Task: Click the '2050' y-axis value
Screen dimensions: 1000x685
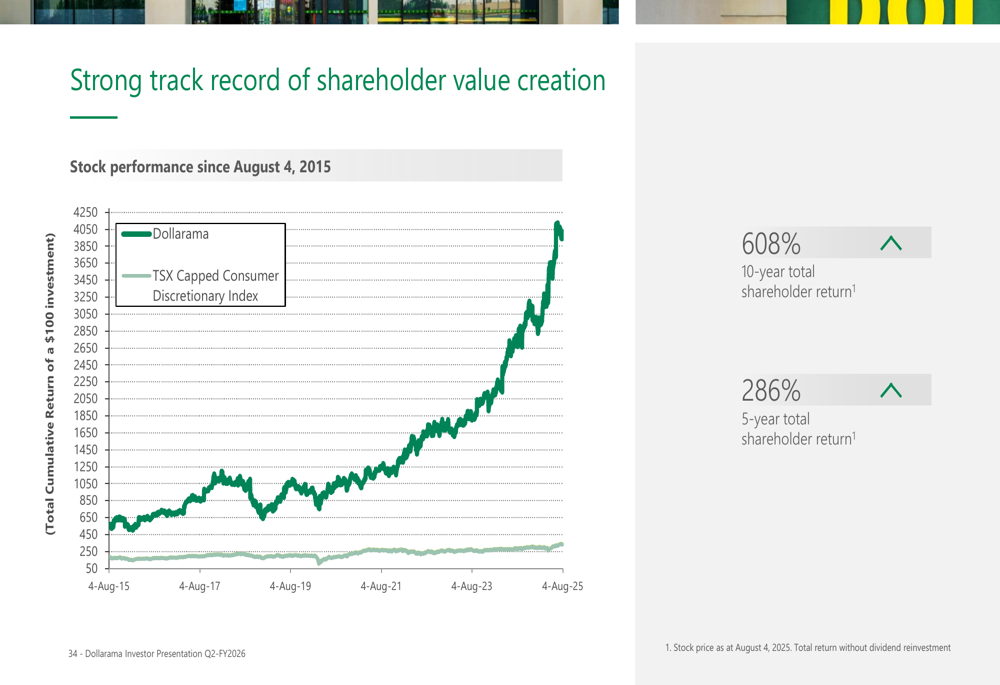Action: (x=85, y=399)
